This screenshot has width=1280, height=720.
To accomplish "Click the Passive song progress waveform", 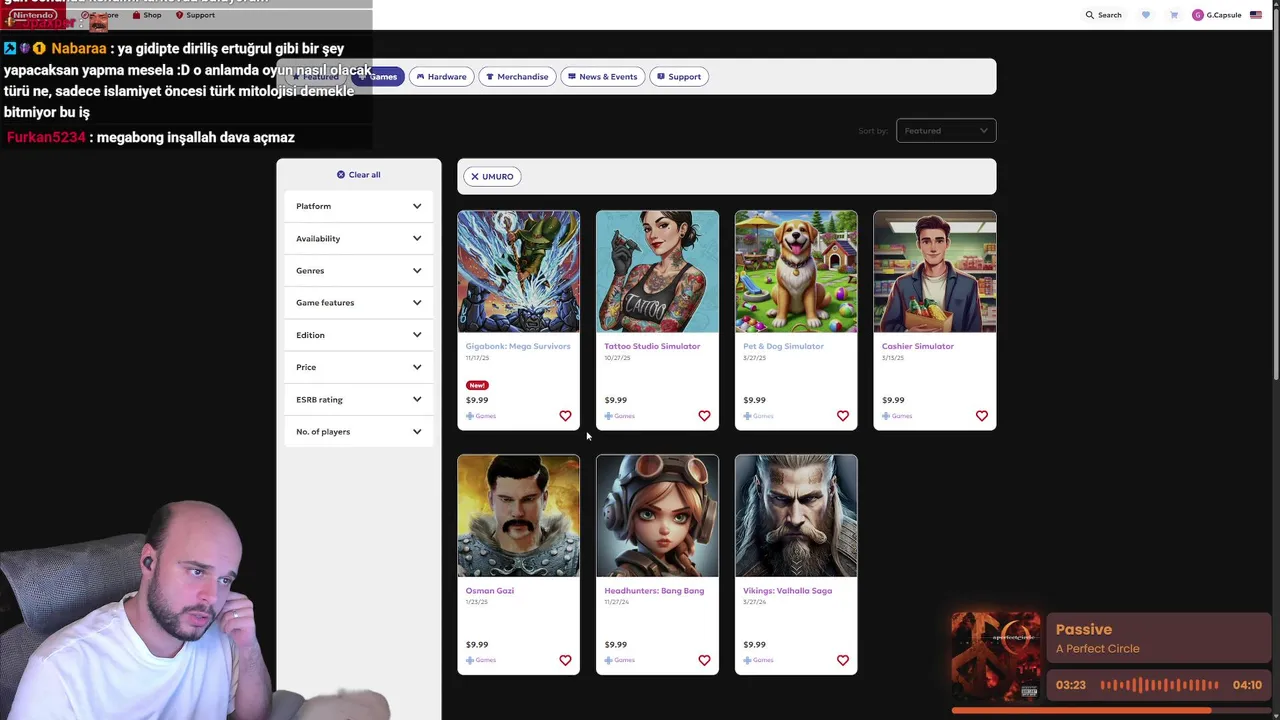I will click(1159, 685).
